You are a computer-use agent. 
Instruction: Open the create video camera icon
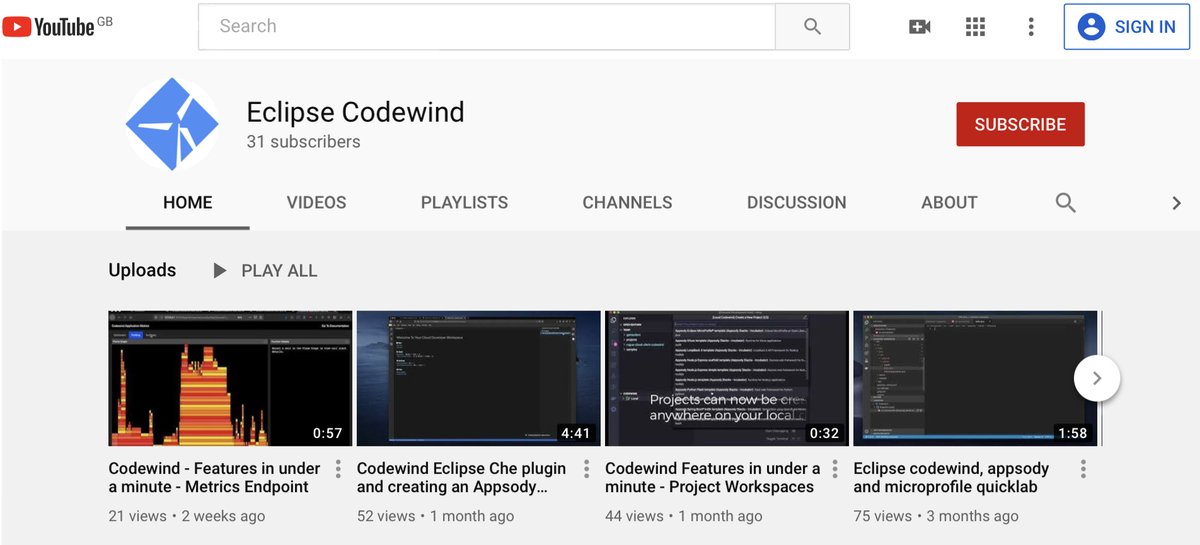[x=919, y=27]
